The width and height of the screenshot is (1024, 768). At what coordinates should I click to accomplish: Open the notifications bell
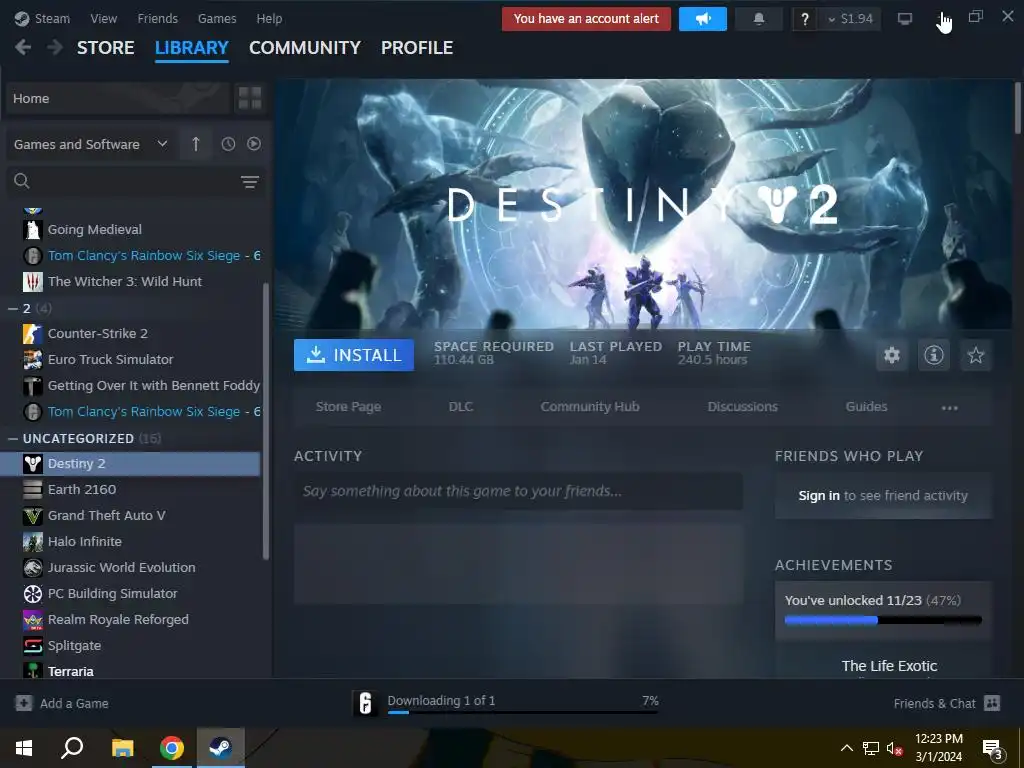pyautogui.click(x=758, y=19)
